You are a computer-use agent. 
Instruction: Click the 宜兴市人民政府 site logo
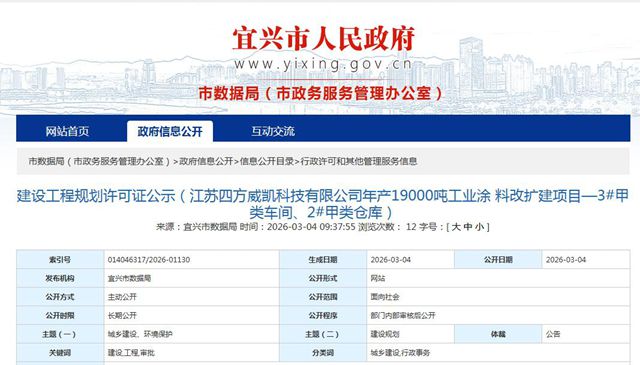click(324, 39)
